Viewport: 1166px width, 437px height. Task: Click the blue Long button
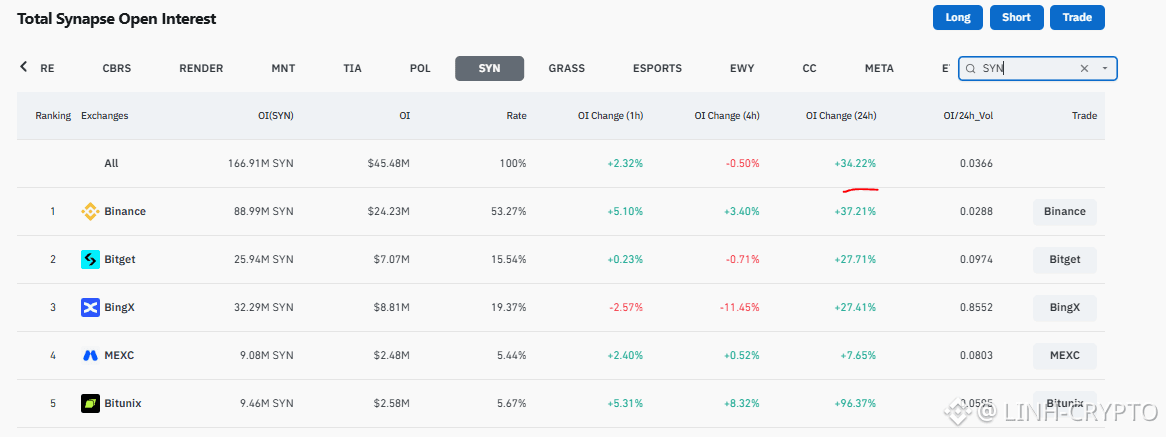[958, 18]
